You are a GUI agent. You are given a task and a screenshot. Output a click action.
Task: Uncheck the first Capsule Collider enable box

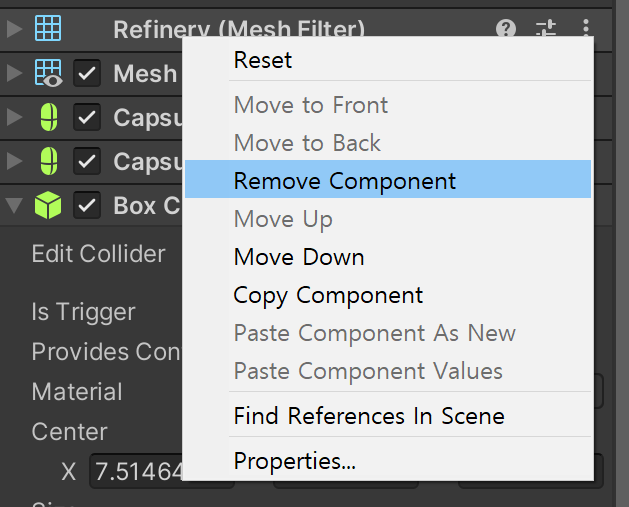[x=88, y=117]
